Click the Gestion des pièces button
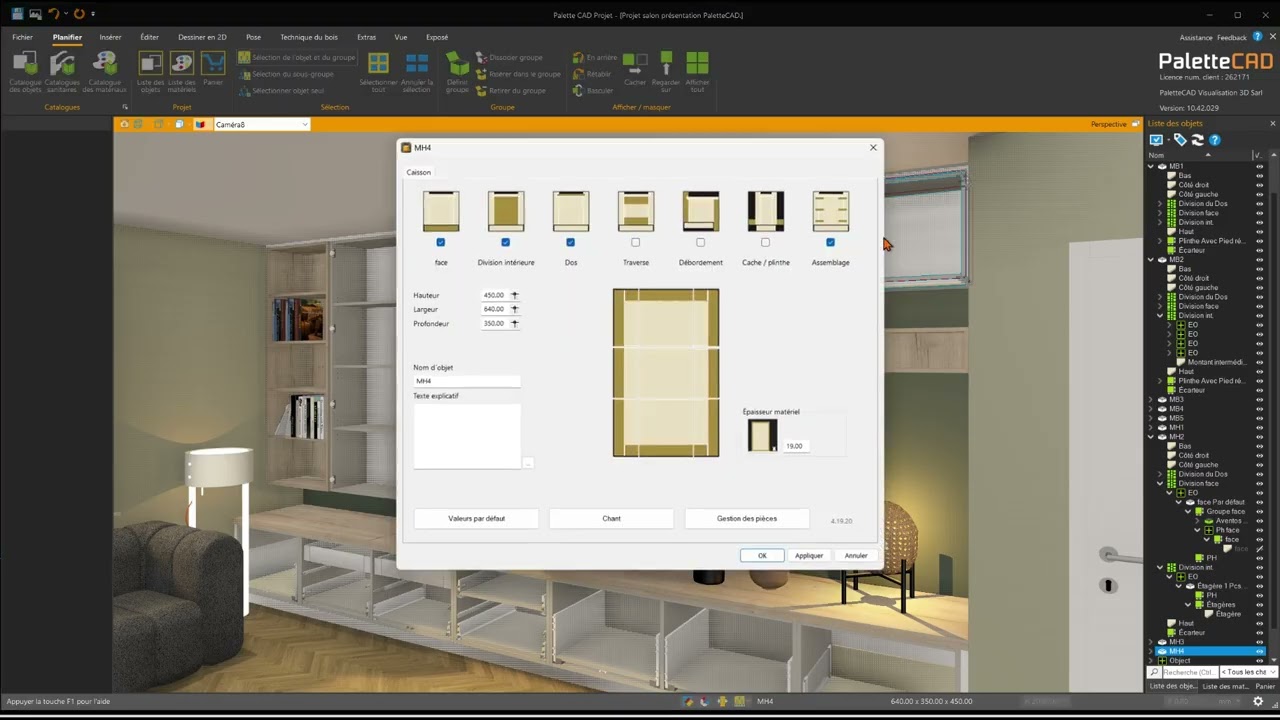 747,518
